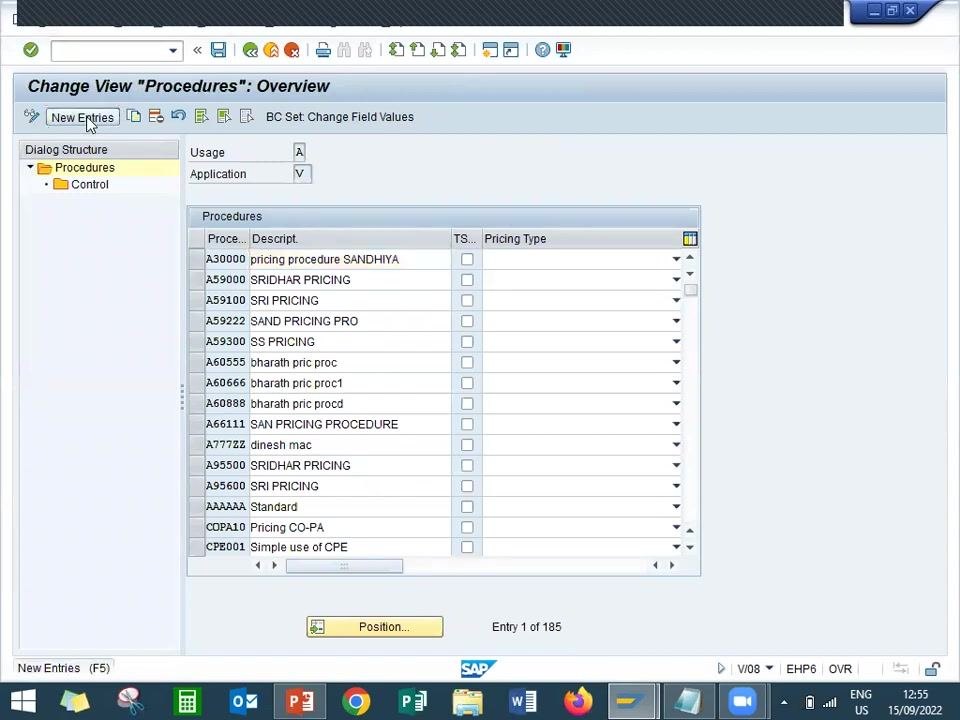
Task: Click the green checkmark Enter icon
Action: click(31, 50)
